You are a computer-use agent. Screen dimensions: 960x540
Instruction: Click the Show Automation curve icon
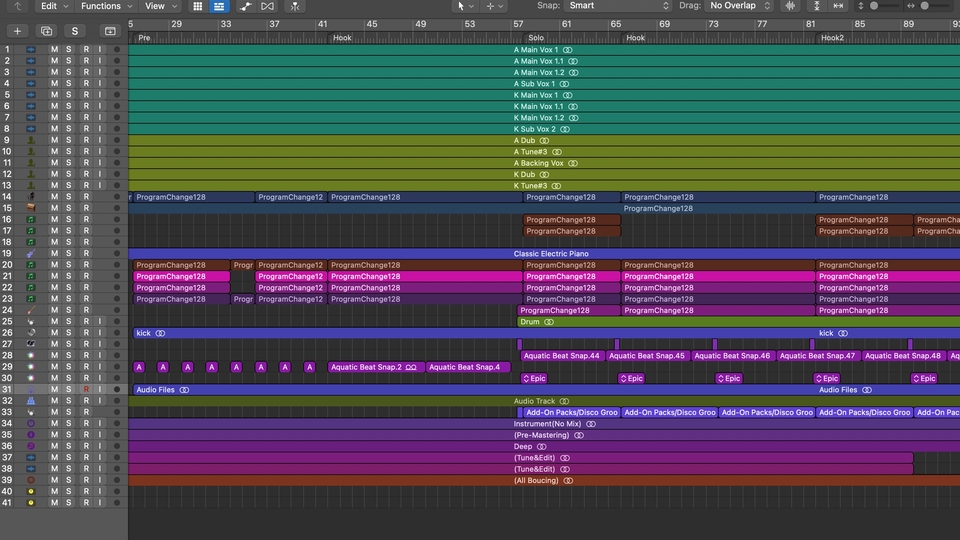point(246,6)
